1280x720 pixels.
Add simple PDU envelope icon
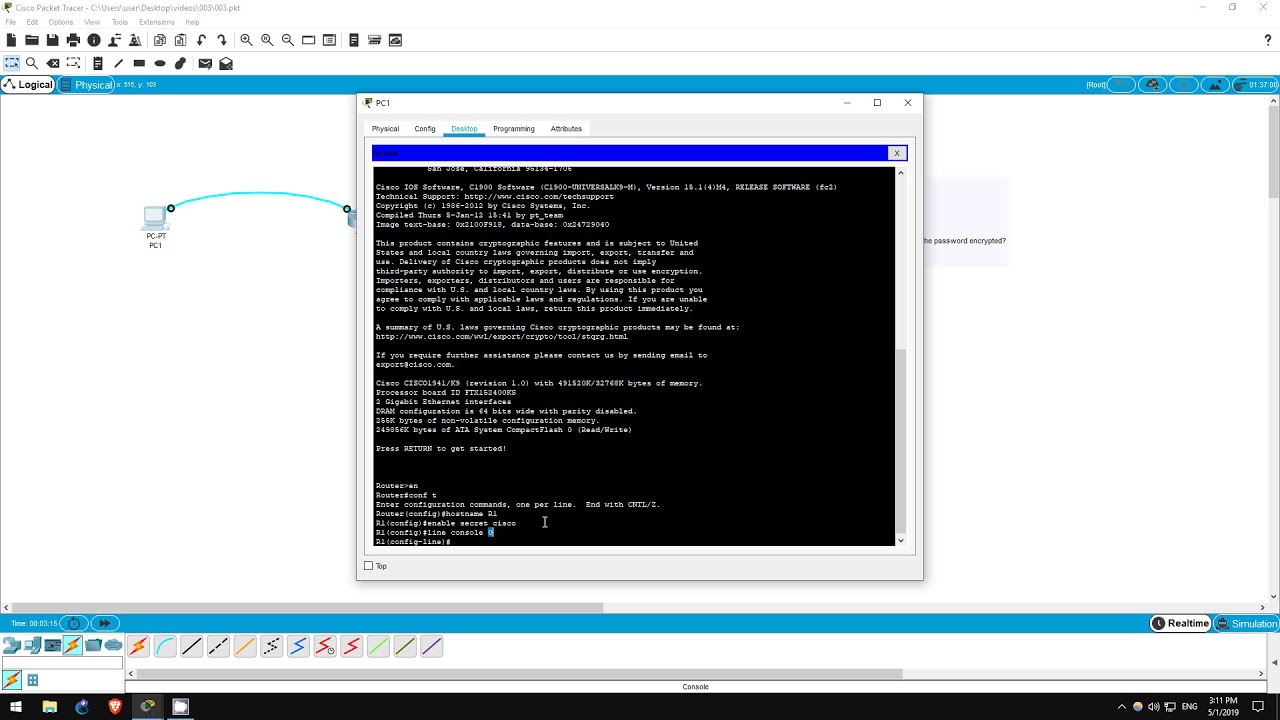(x=205, y=63)
